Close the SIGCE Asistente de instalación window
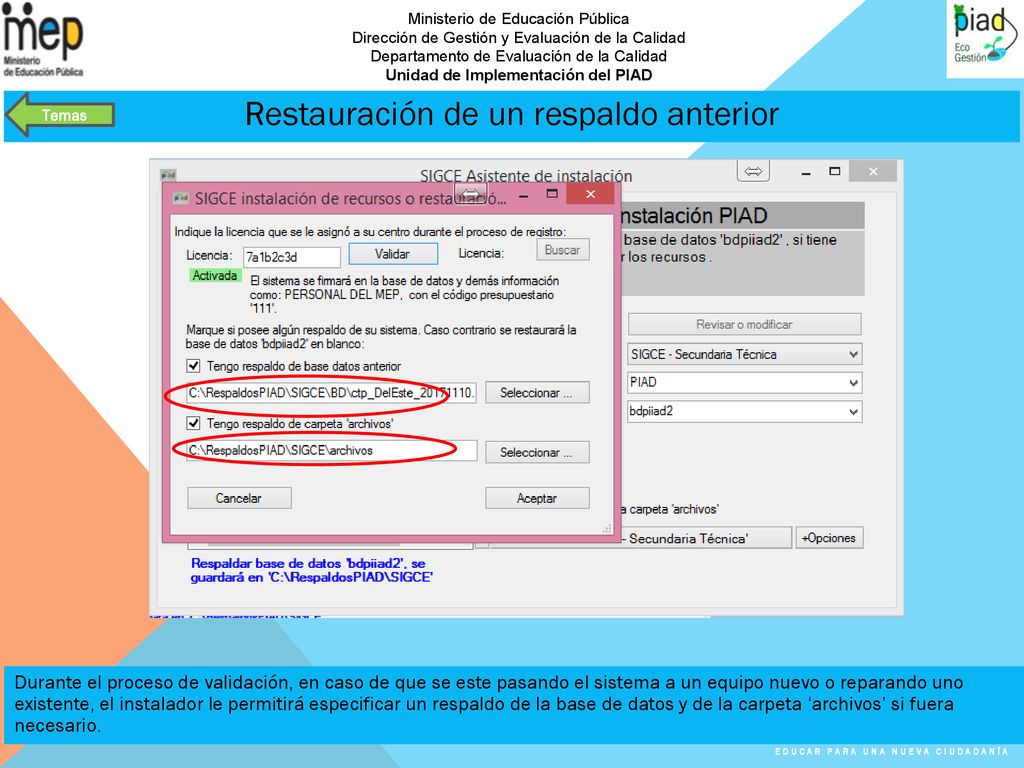This screenshot has width=1024, height=768. pyautogui.click(x=873, y=172)
